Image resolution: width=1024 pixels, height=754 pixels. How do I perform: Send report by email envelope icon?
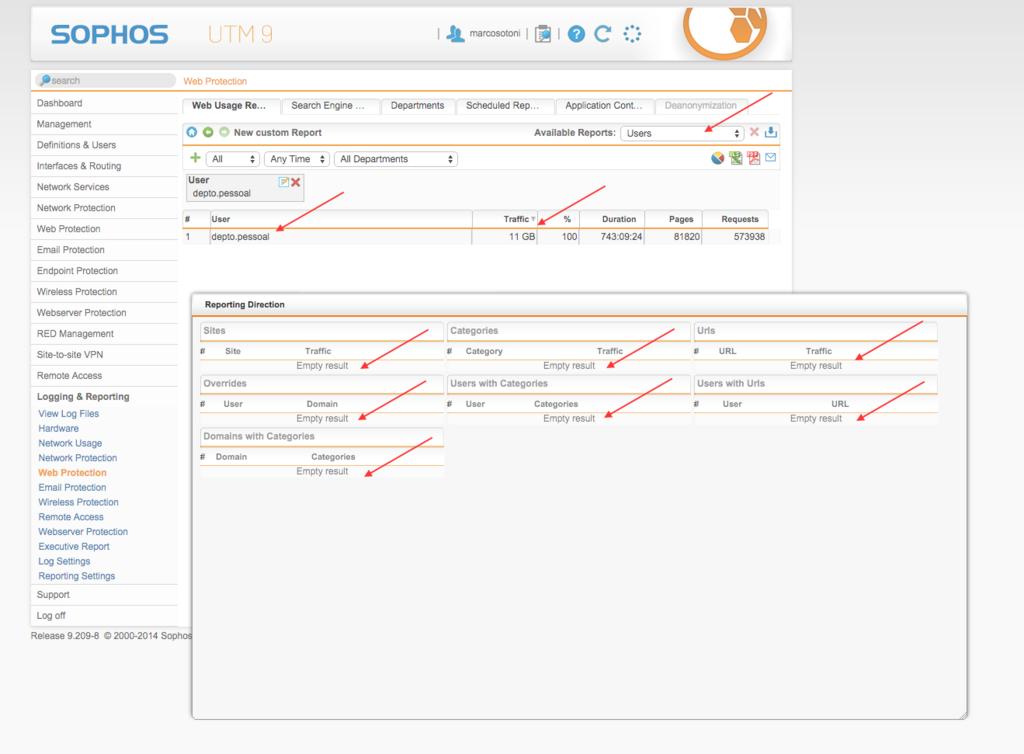pyautogui.click(x=771, y=157)
